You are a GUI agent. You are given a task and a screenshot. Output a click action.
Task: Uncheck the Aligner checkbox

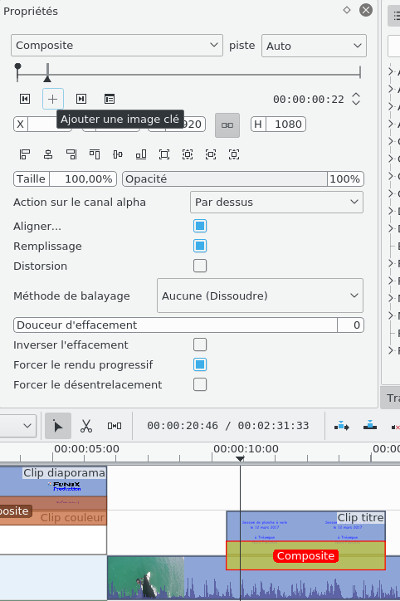point(200,226)
